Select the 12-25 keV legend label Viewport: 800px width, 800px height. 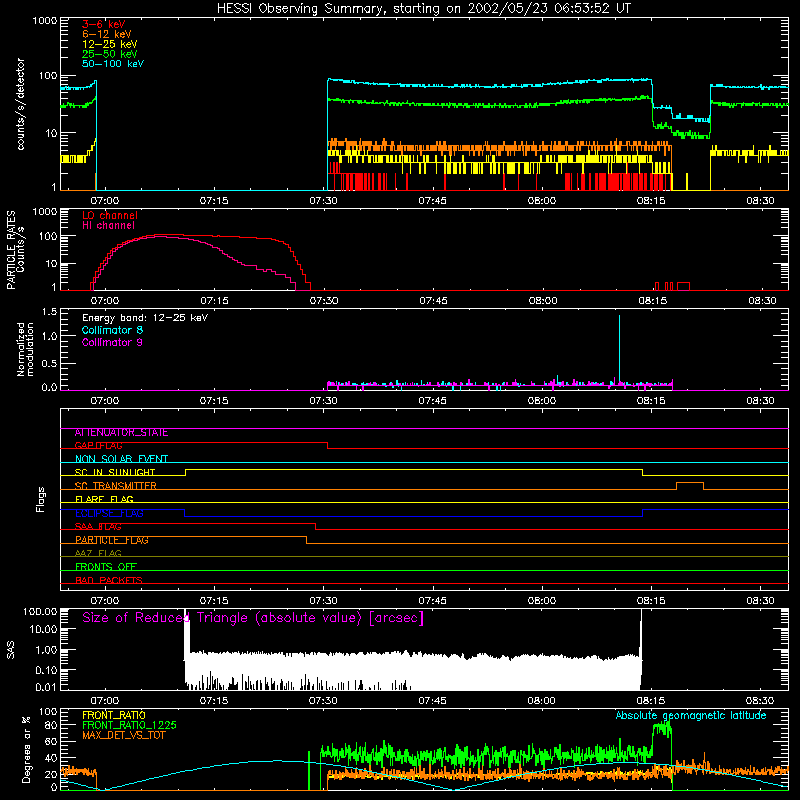pos(110,44)
